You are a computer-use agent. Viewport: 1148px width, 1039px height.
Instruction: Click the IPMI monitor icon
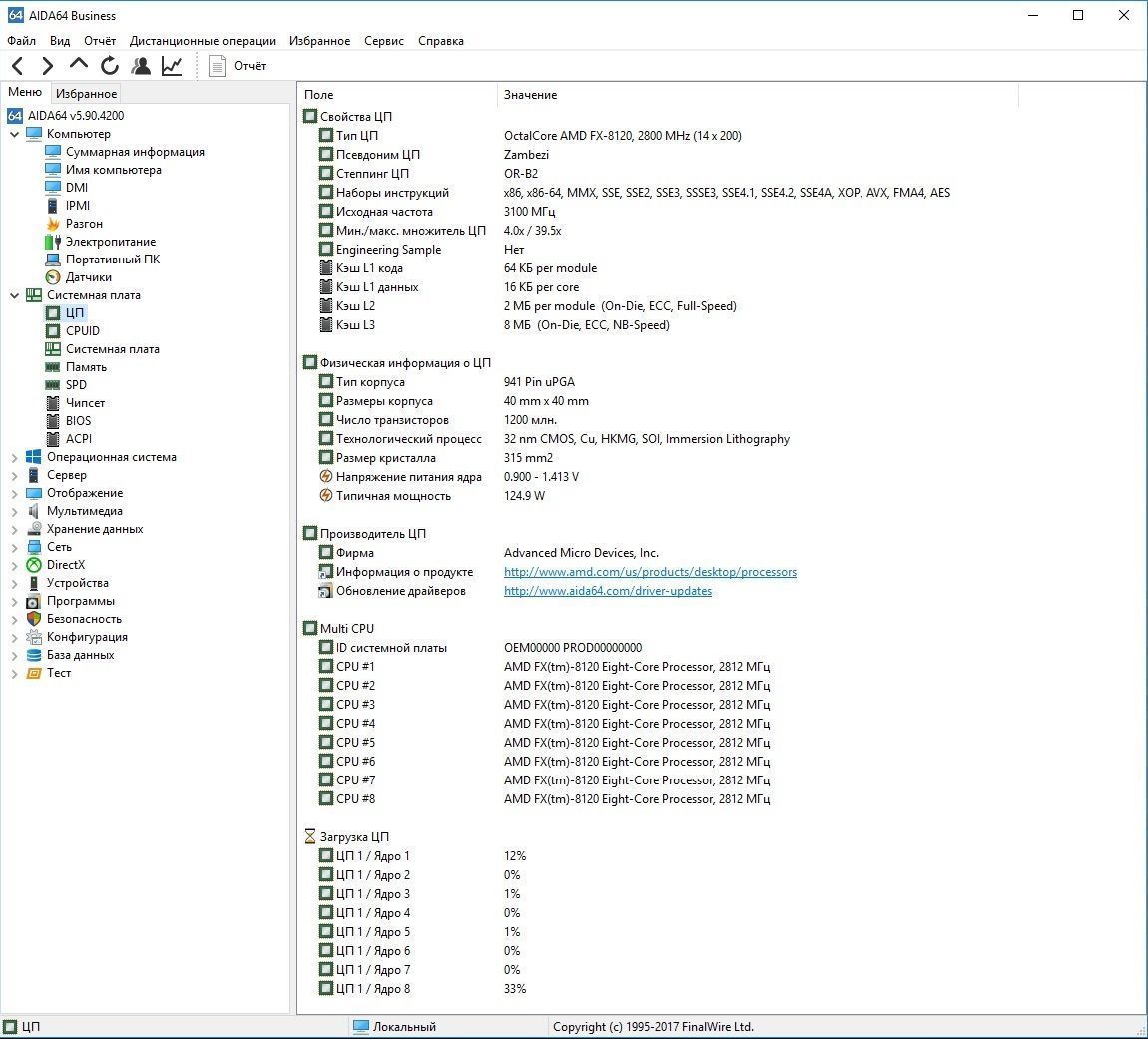tap(53, 206)
